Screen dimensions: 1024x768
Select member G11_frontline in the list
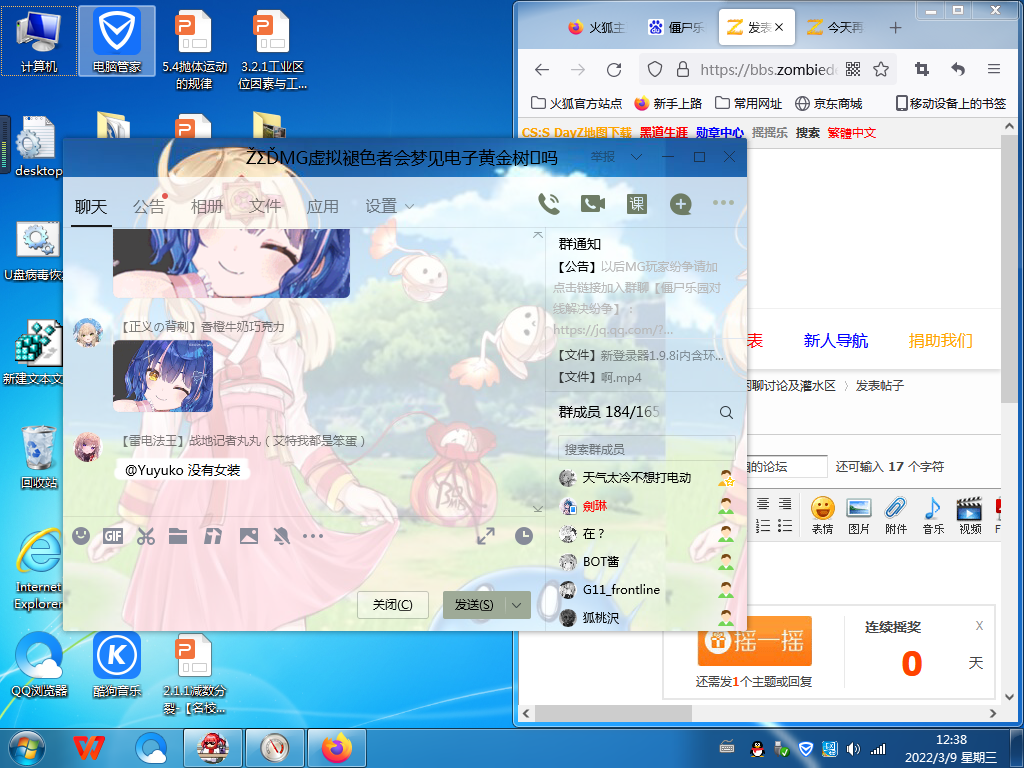(647, 590)
